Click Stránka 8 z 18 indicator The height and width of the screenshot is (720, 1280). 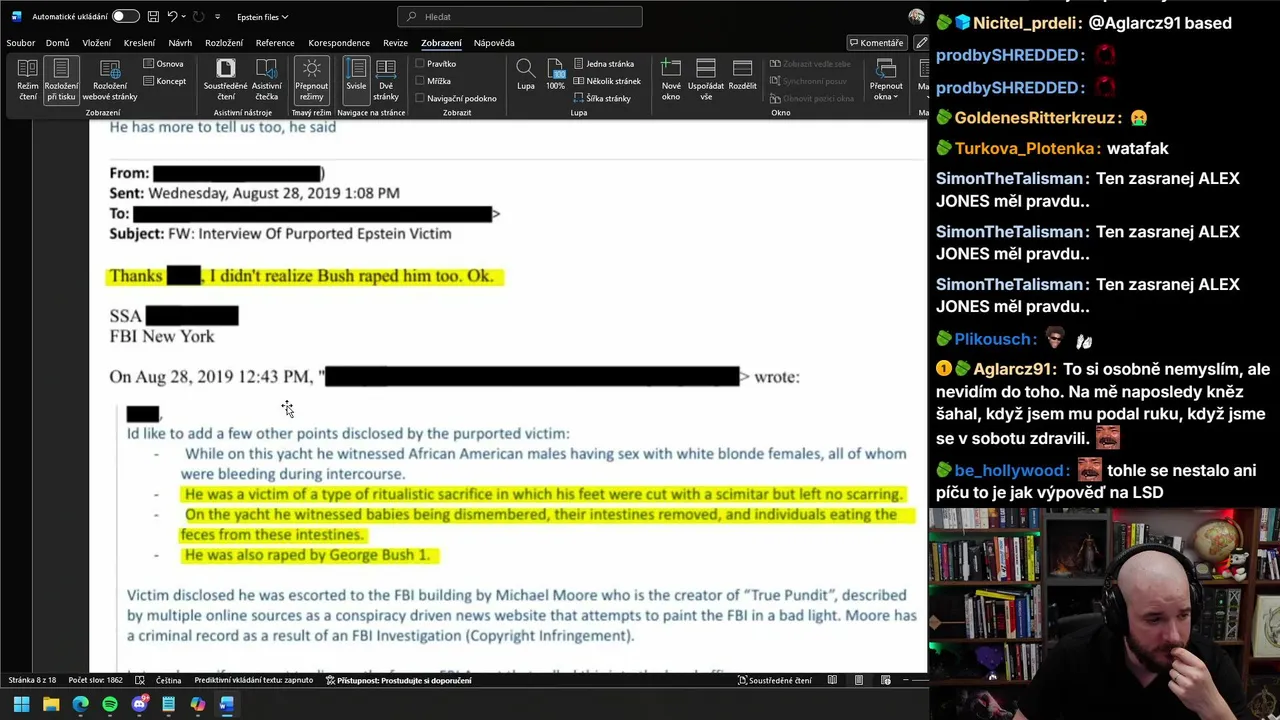pos(32,680)
